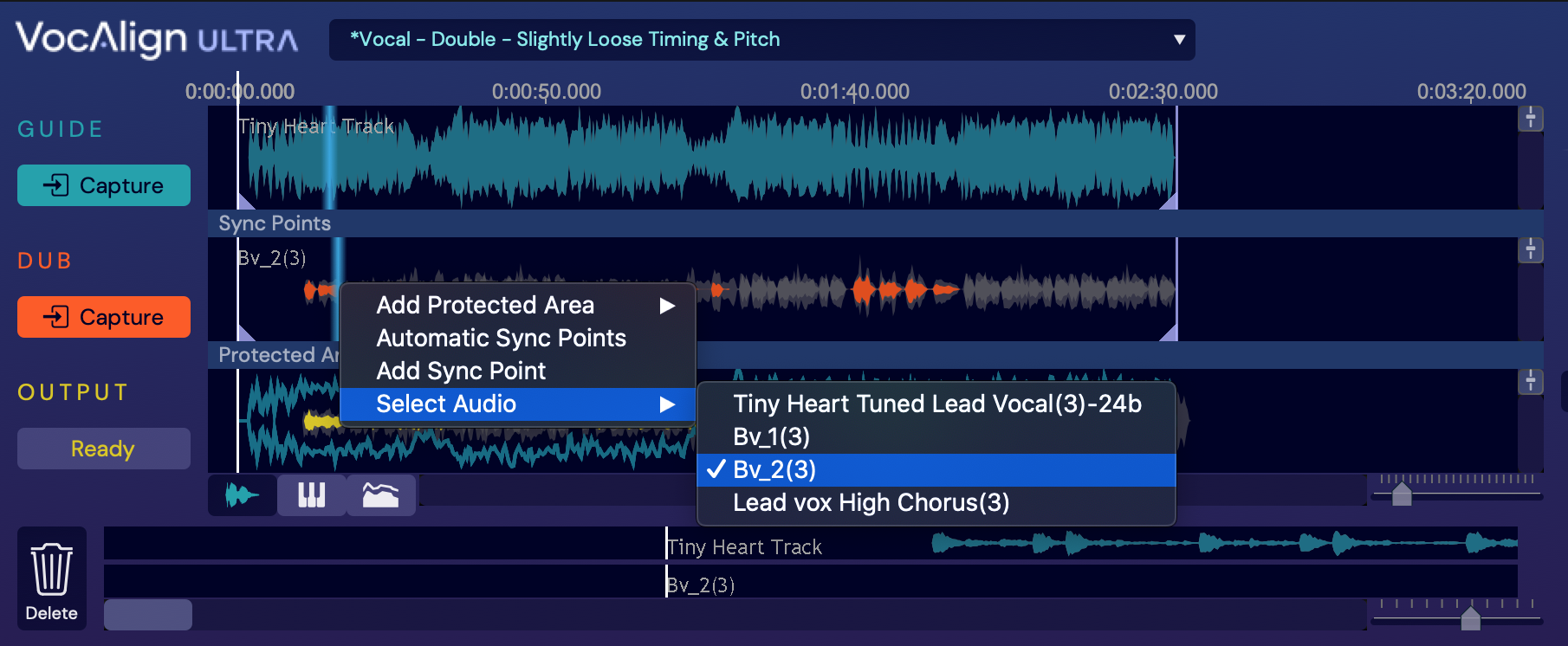The height and width of the screenshot is (646, 1568).
Task: Switch to the piano keys pitch view
Action: tap(311, 495)
